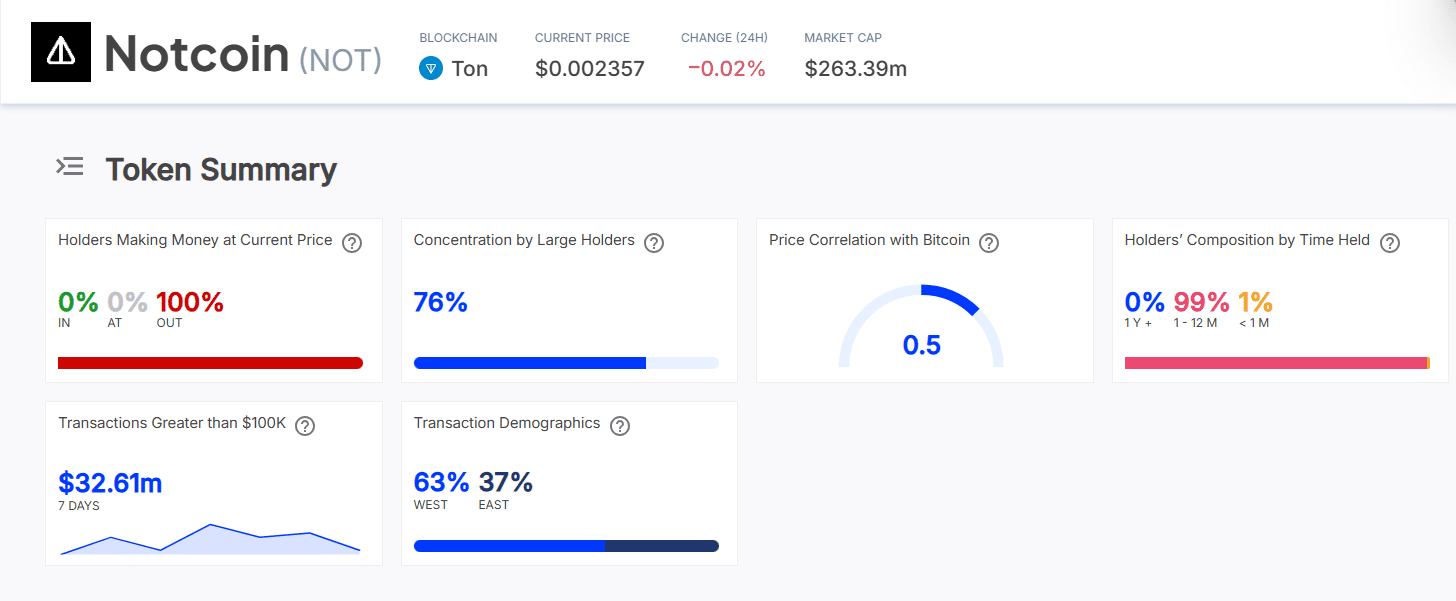Open help for Transaction Demographics
Image resolution: width=1456 pixels, height=601 pixels.
point(620,425)
